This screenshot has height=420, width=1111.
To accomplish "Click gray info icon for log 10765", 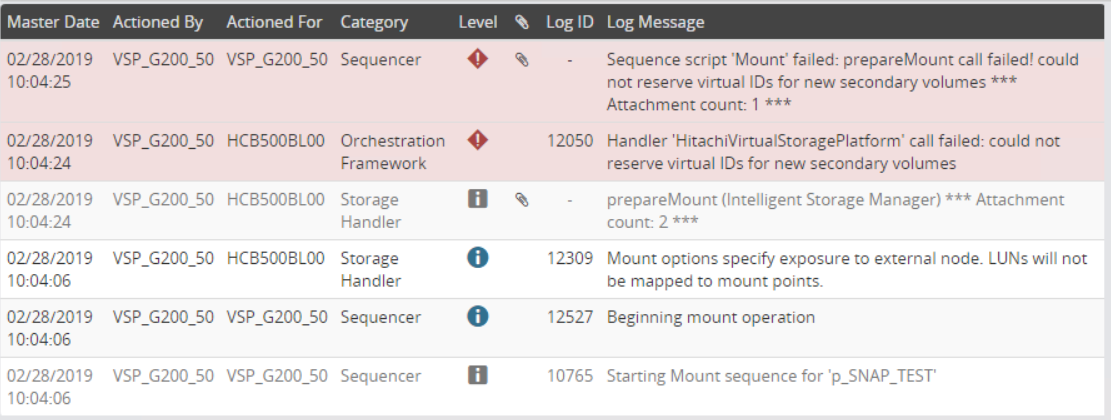I will [x=478, y=376].
